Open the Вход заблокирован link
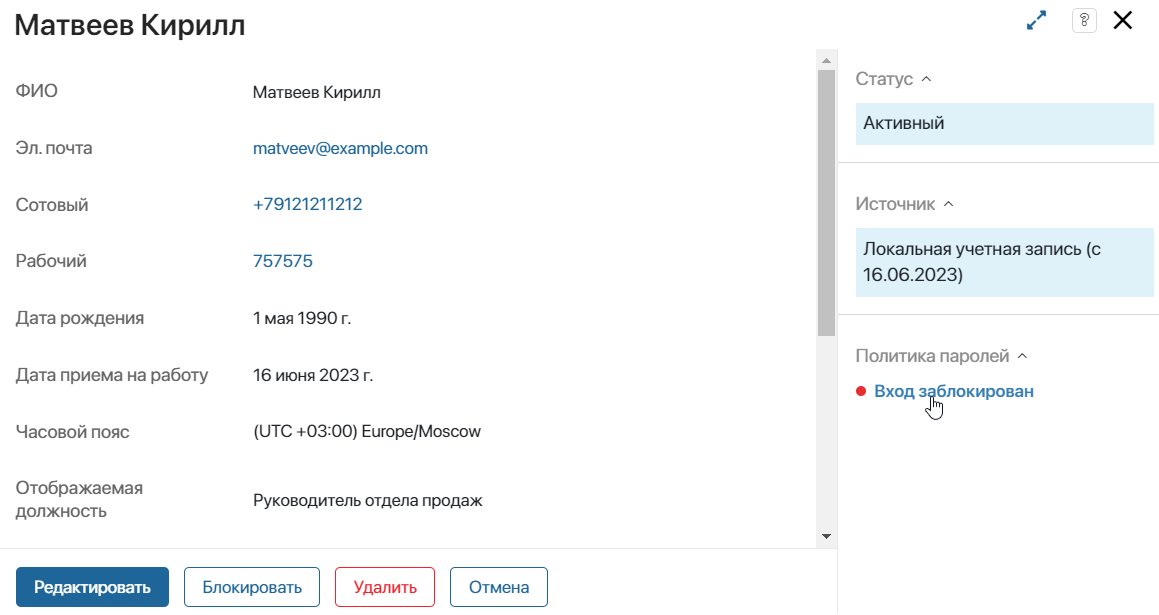Screen dimensions: 1159x615 pos(954,391)
